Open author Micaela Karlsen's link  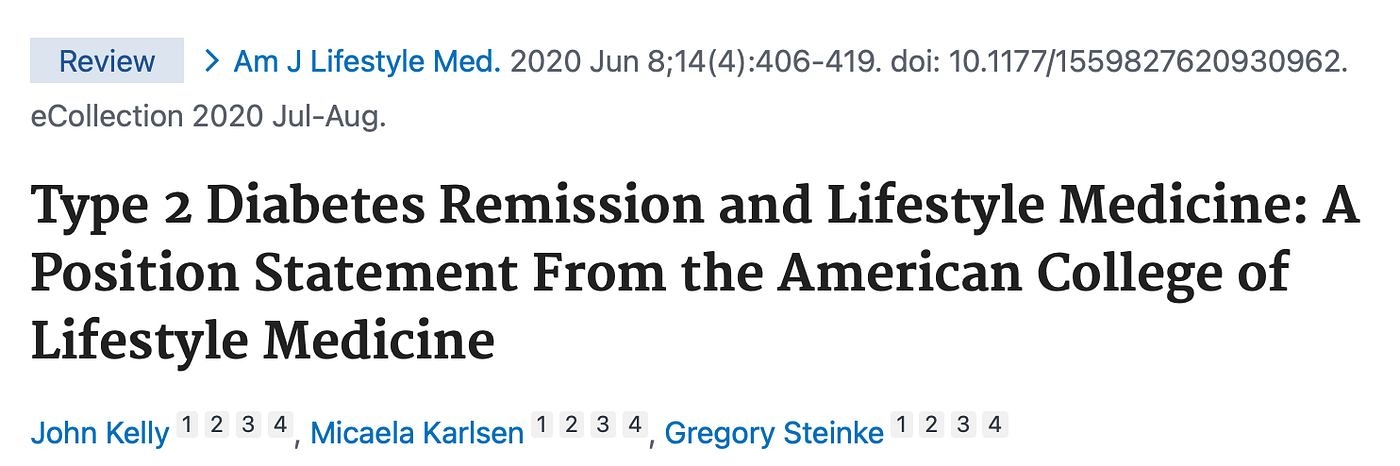point(417,432)
